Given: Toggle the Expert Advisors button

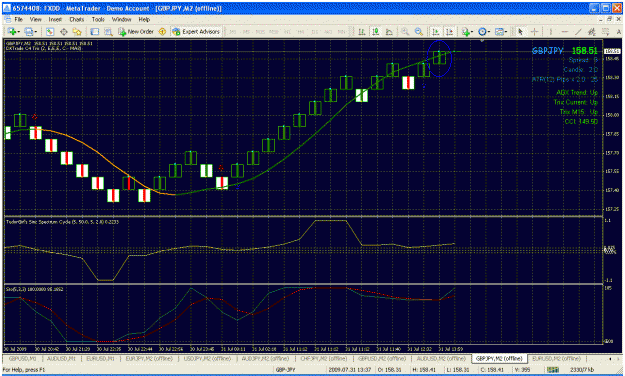Looking at the screenshot, I should pyautogui.click(x=196, y=31).
